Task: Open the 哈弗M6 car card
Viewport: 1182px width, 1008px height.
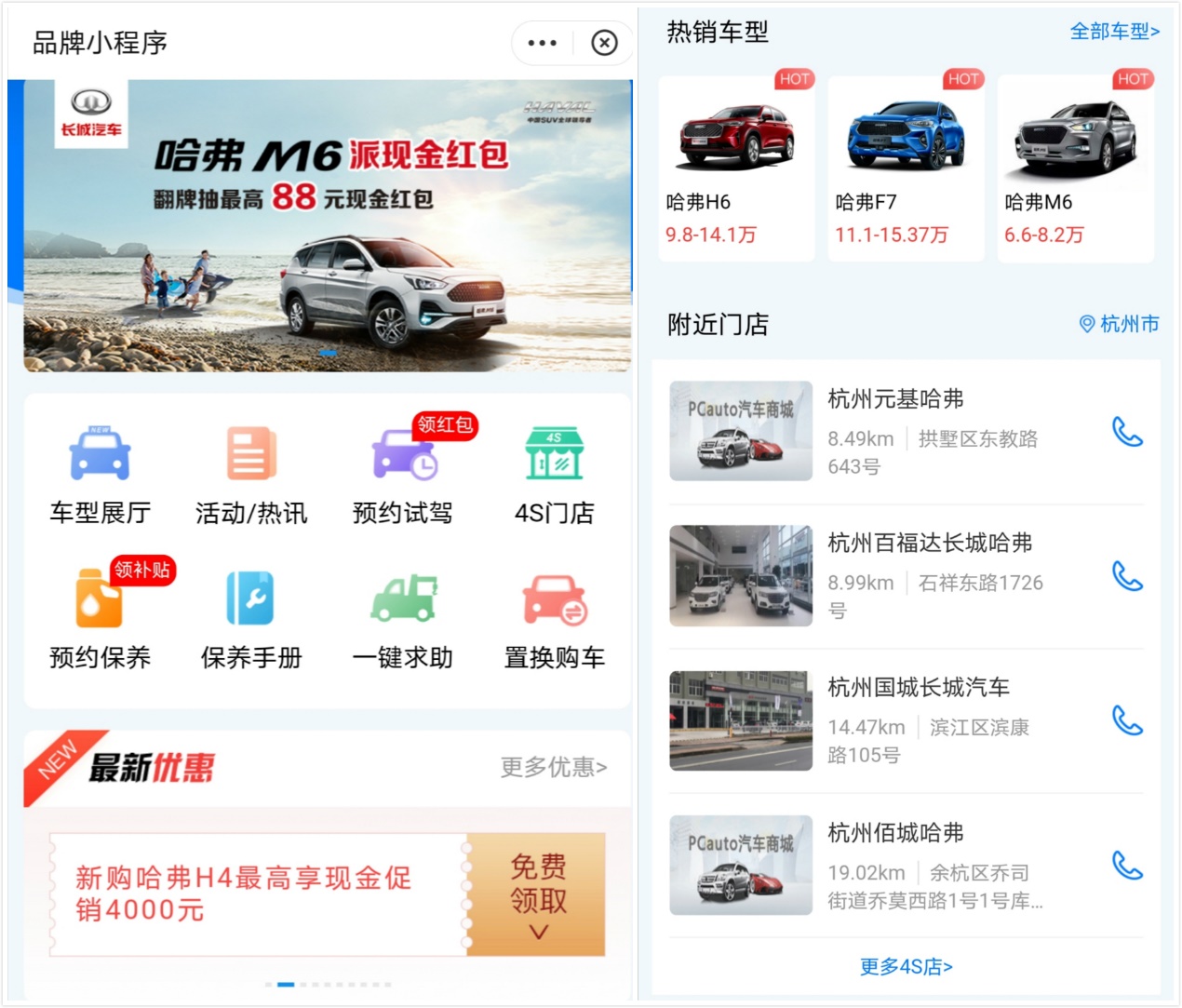Action: pyautogui.click(x=1075, y=168)
